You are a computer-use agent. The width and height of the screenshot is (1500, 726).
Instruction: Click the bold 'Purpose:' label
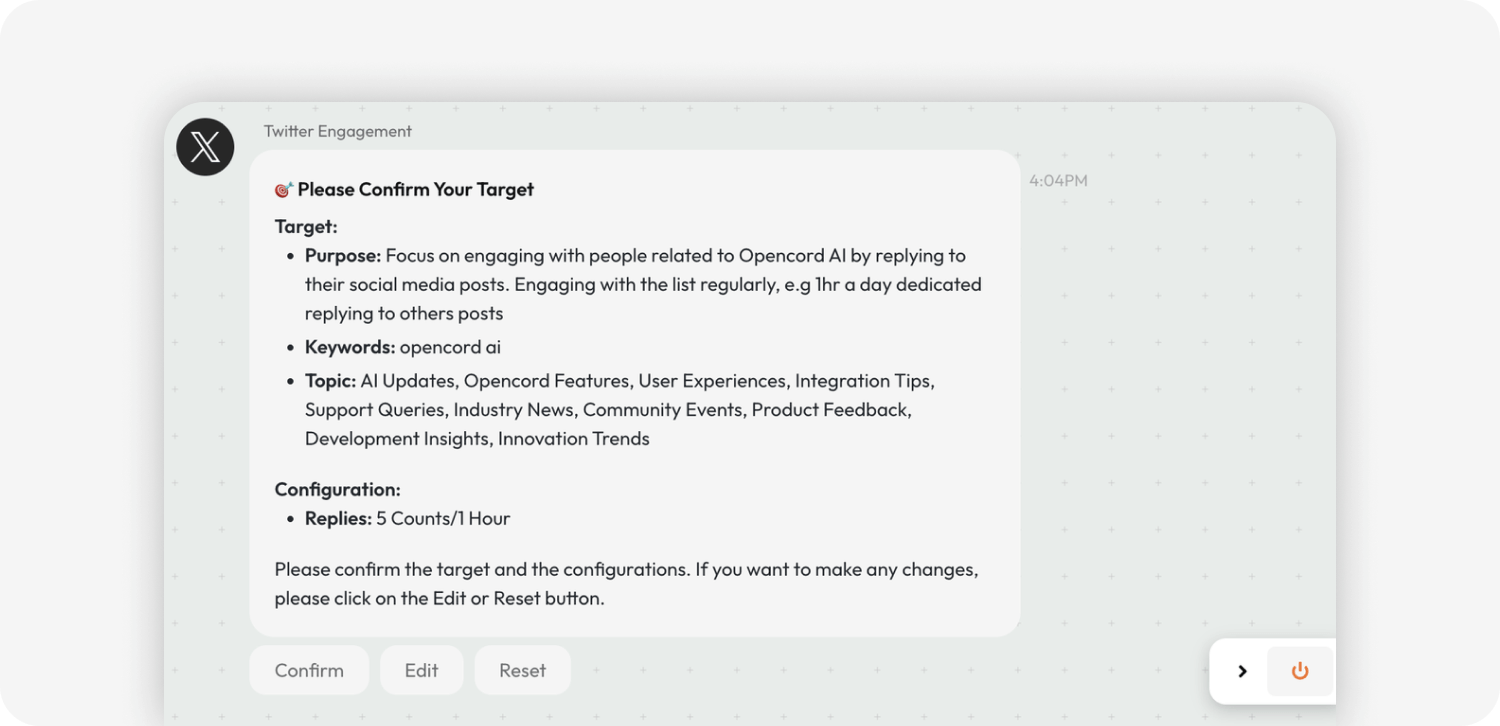pos(343,256)
